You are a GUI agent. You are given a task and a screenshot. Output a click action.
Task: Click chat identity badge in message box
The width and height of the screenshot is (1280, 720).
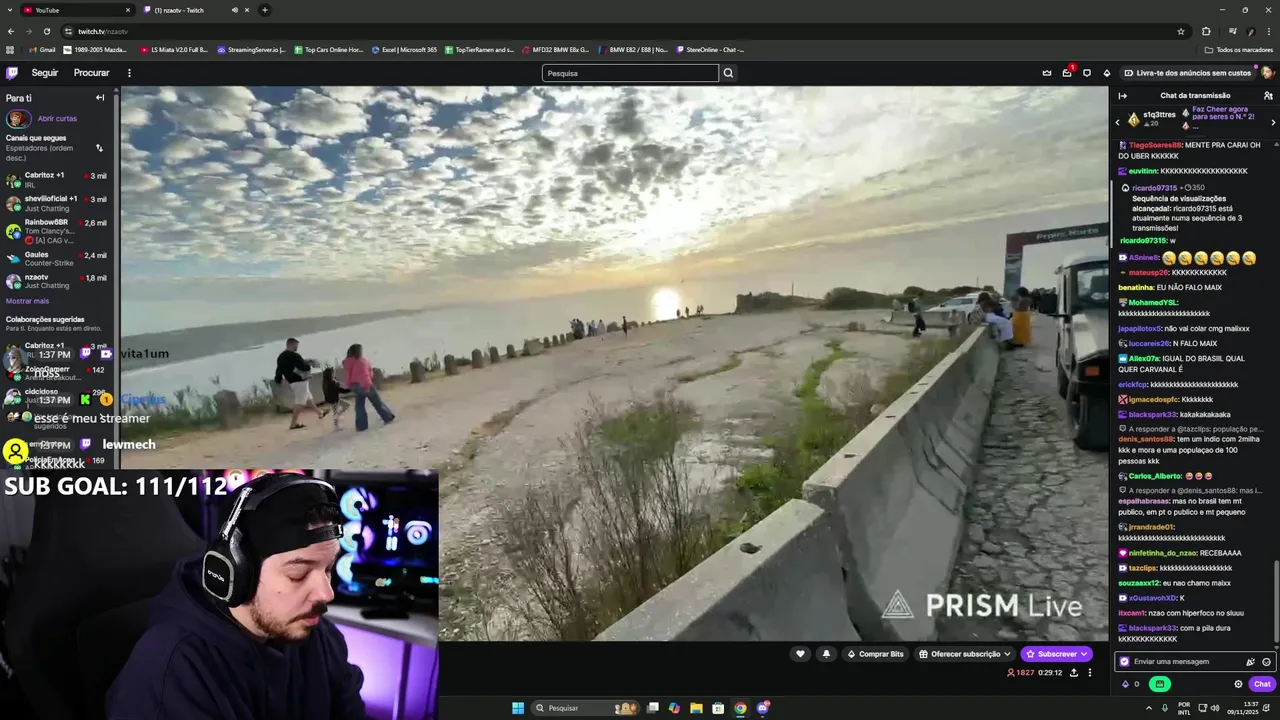point(1125,662)
